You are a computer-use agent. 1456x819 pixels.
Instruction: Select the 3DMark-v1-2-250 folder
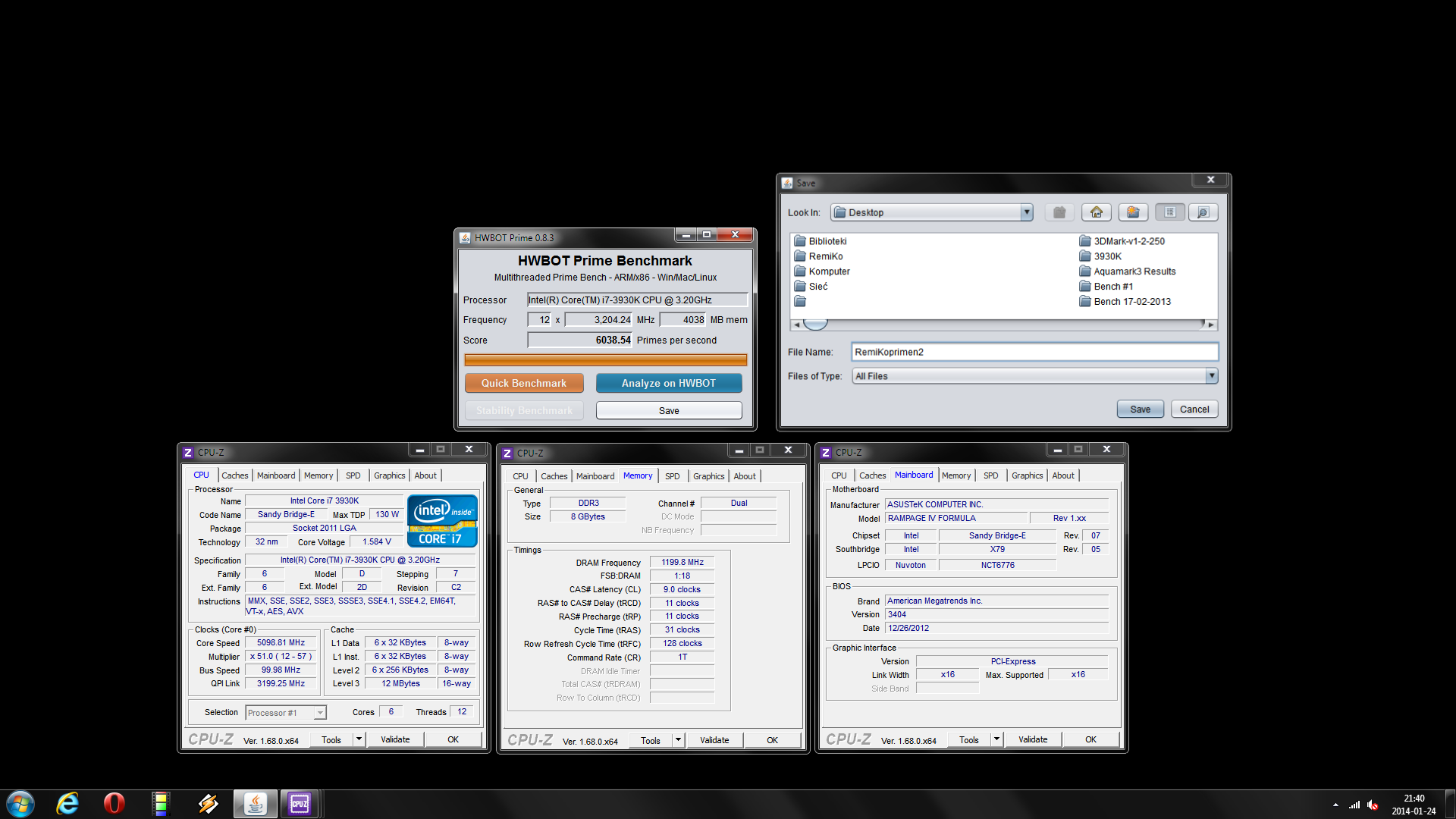(x=1122, y=241)
